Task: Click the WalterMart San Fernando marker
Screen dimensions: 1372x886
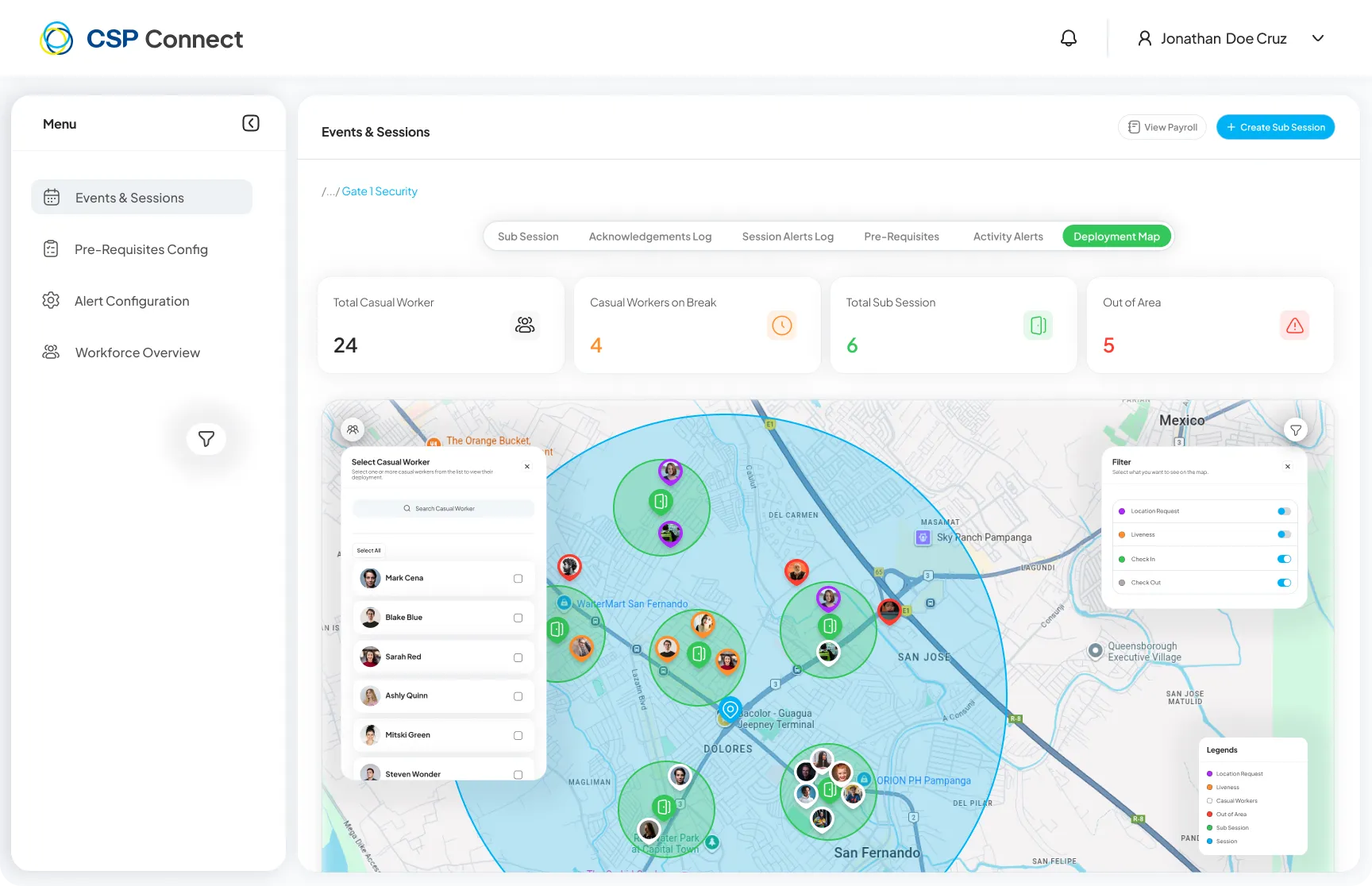Action: (x=564, y=603)
